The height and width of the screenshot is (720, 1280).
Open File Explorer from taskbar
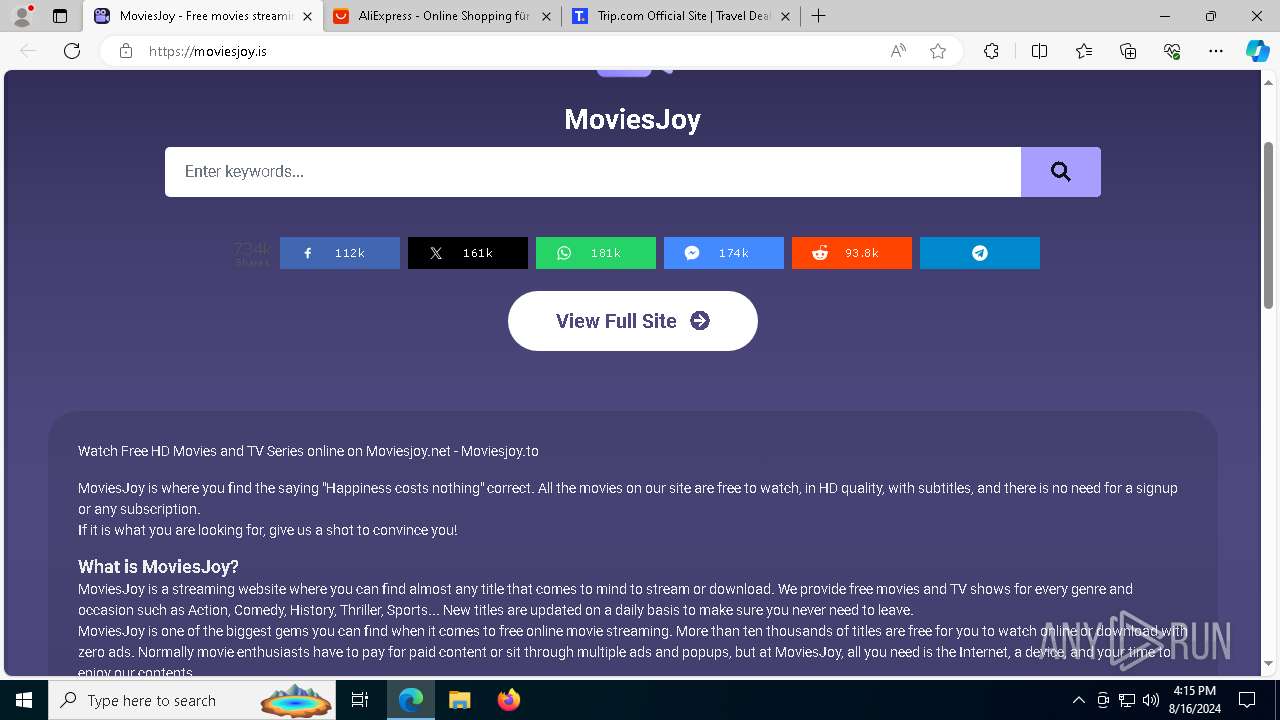point(459,700)
